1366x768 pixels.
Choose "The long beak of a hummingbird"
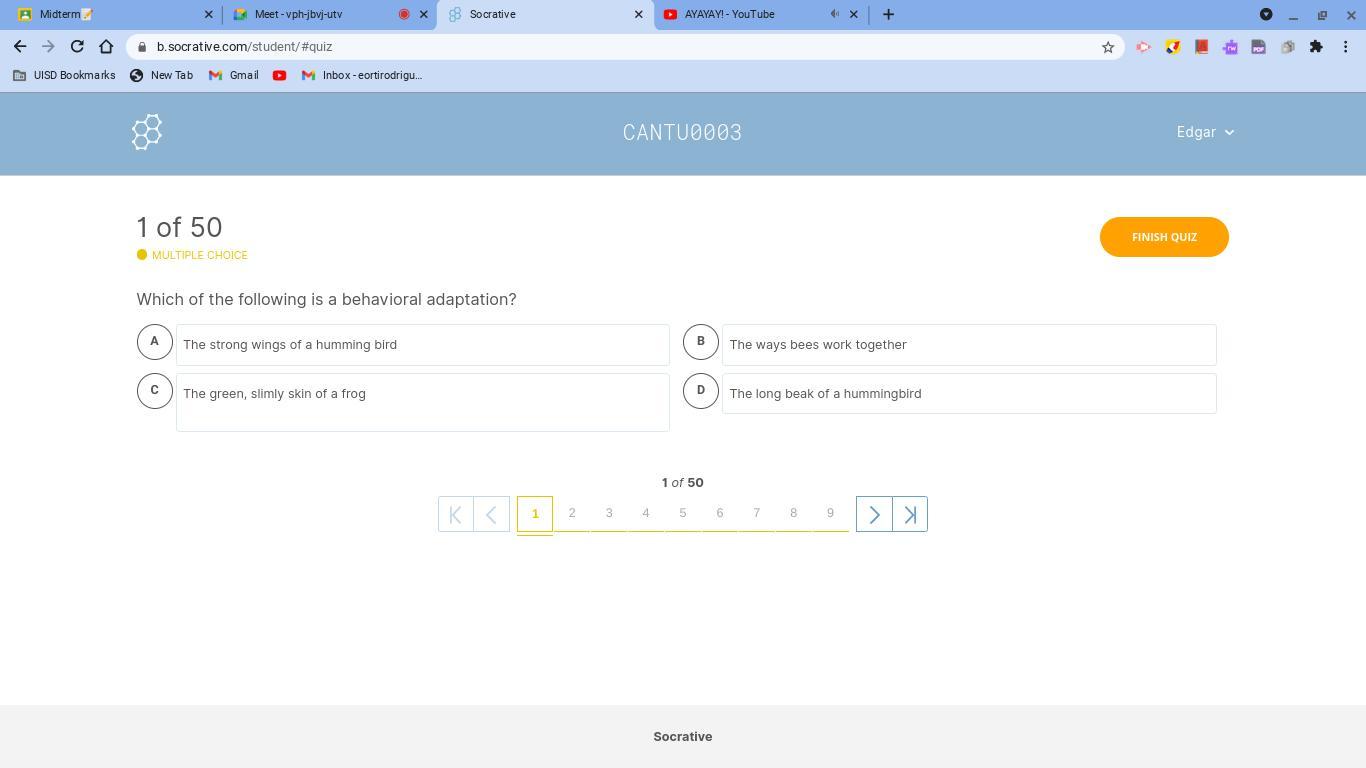(969, 394)
